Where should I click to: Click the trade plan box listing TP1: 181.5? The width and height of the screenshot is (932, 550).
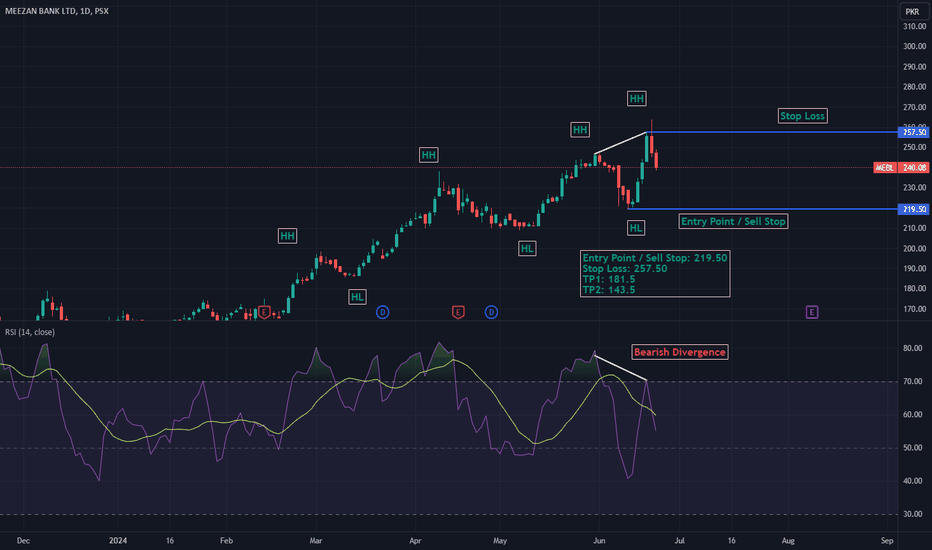coord(655,274)
